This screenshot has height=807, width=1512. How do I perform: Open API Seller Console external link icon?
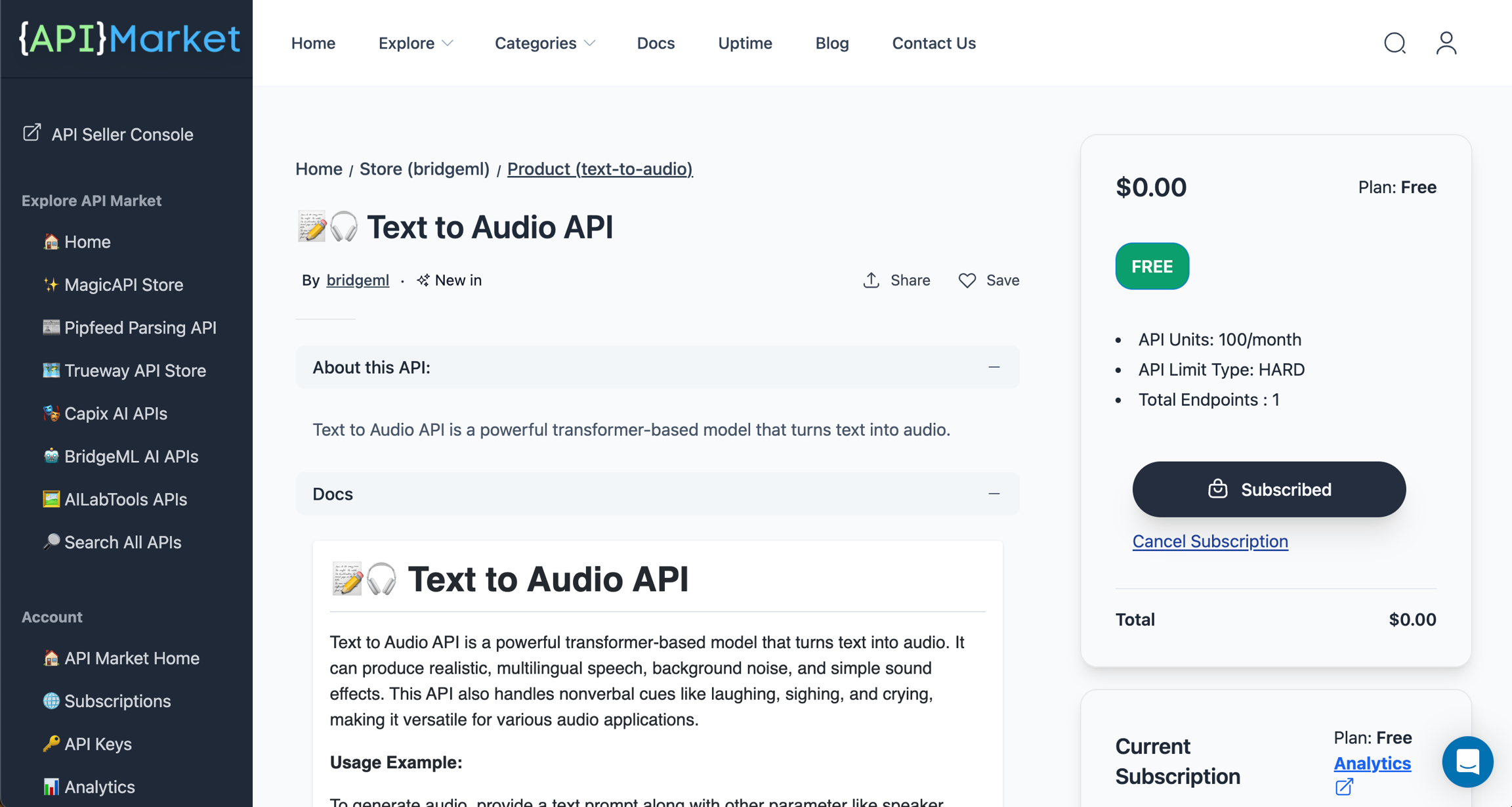32,133
